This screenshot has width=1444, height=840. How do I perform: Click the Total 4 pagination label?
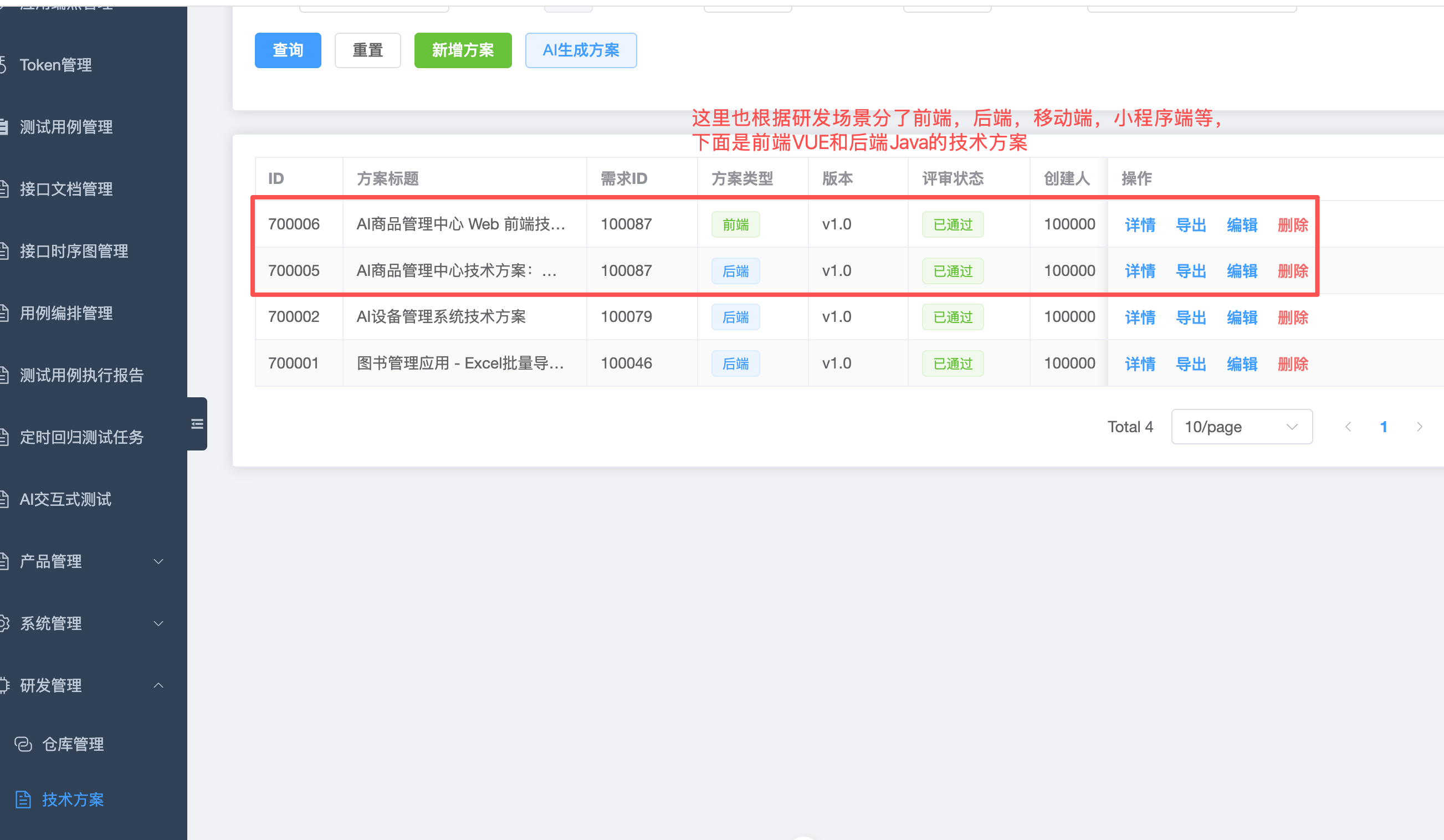click(1130, 427)
